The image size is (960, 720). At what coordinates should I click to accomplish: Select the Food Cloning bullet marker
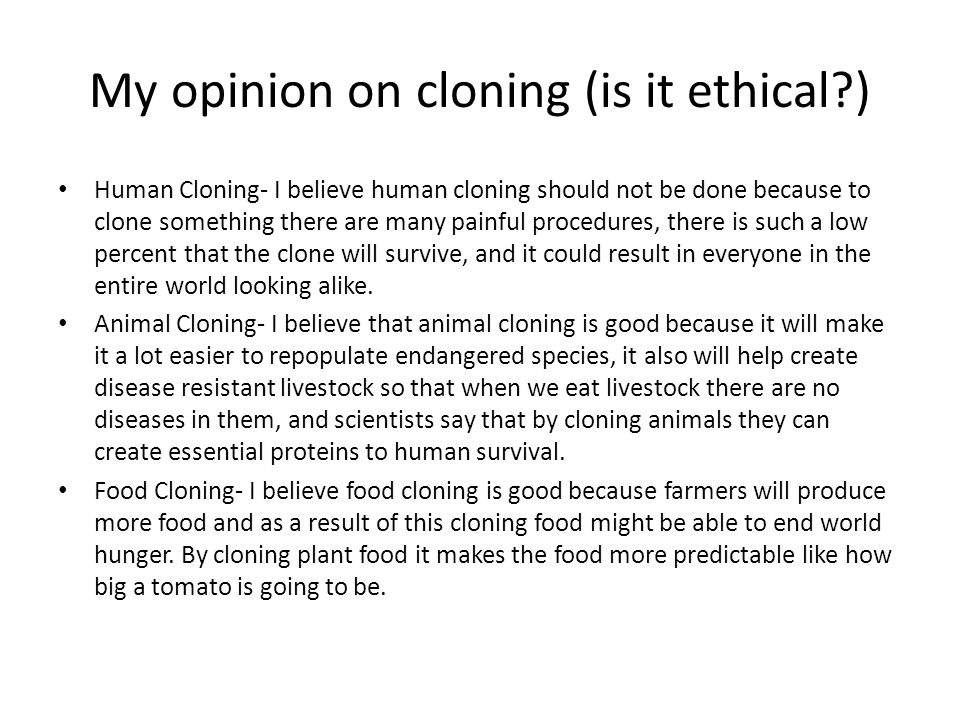[62, 491]
